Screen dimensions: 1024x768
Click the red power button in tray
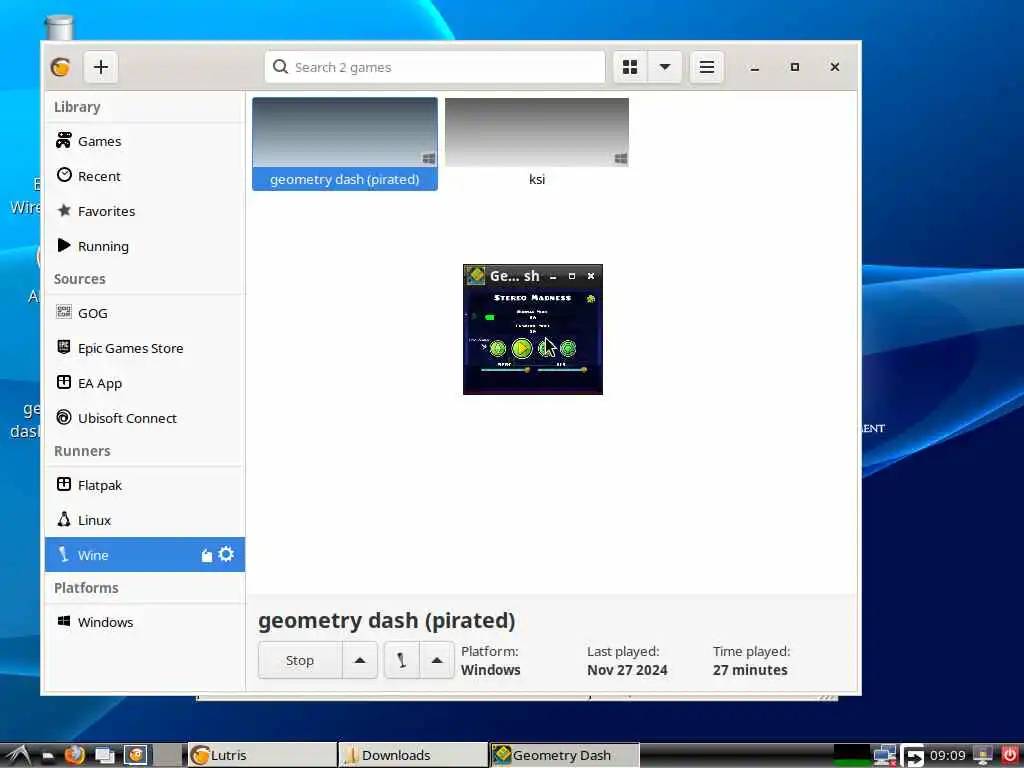coord(1009,755)
